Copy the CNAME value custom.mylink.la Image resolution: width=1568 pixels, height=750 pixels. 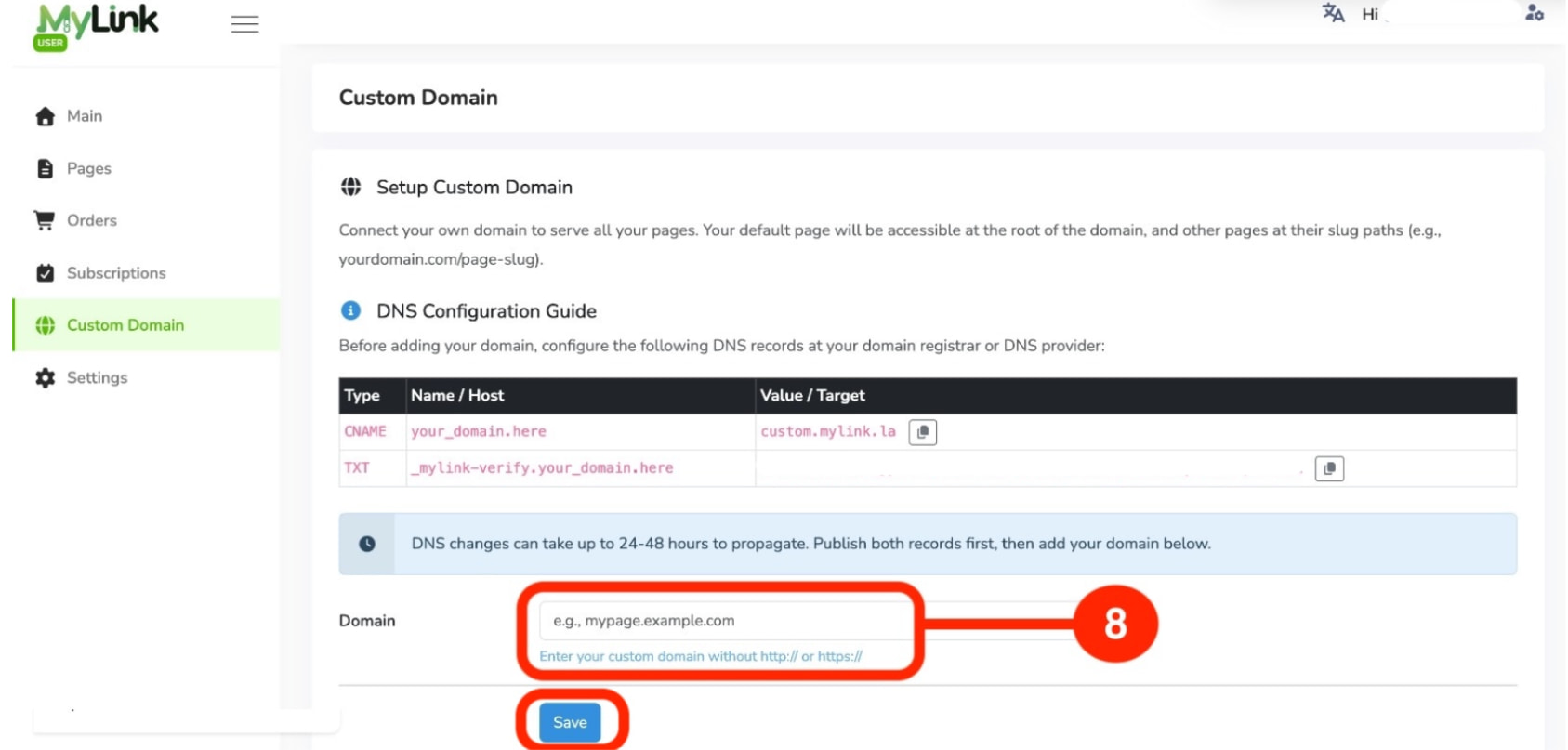click(922, 432)
